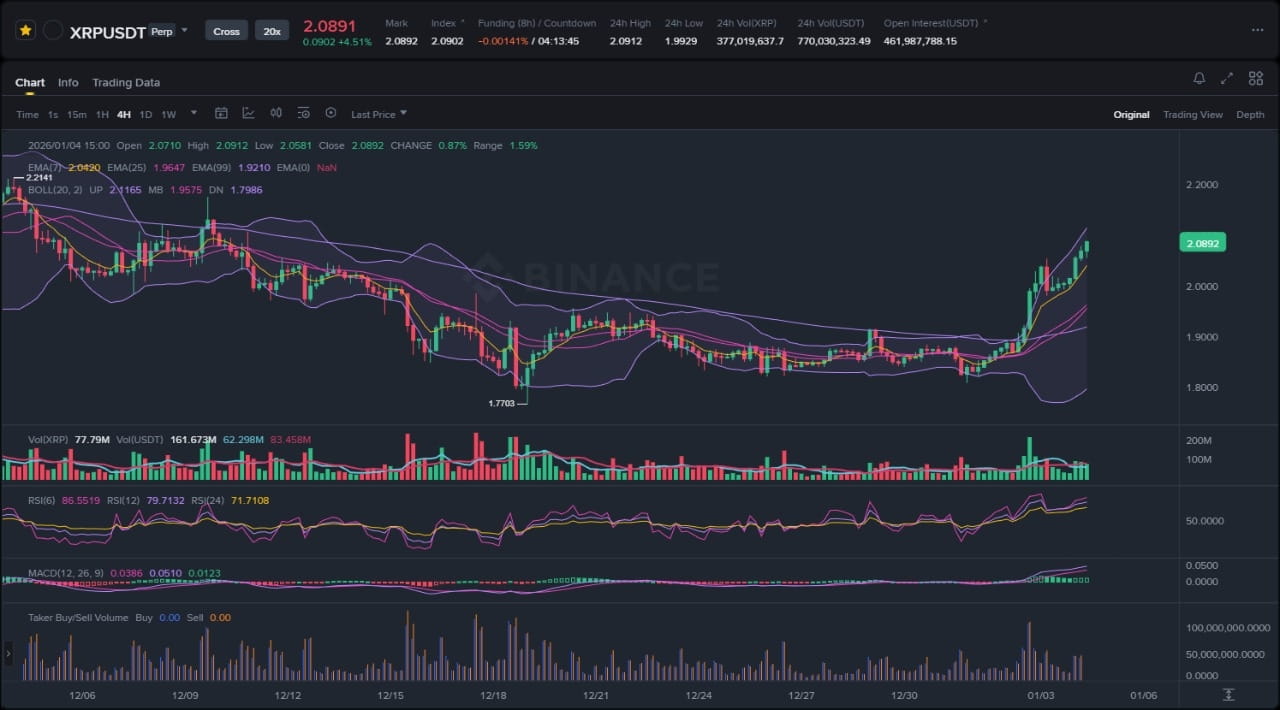Select the Trading View chart mode

(x=1192, y=115)
